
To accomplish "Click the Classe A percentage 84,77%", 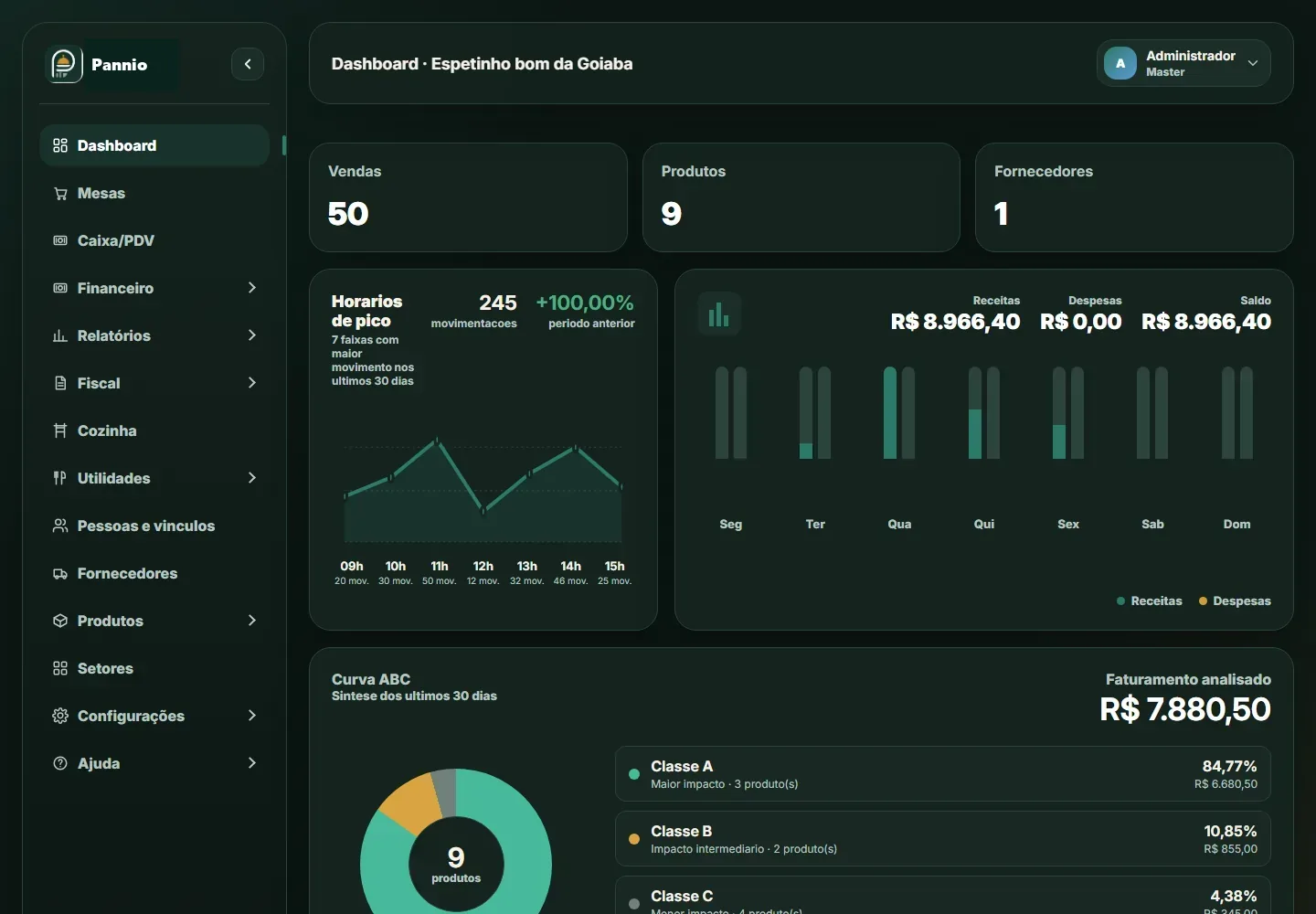I will [1230, 766].
